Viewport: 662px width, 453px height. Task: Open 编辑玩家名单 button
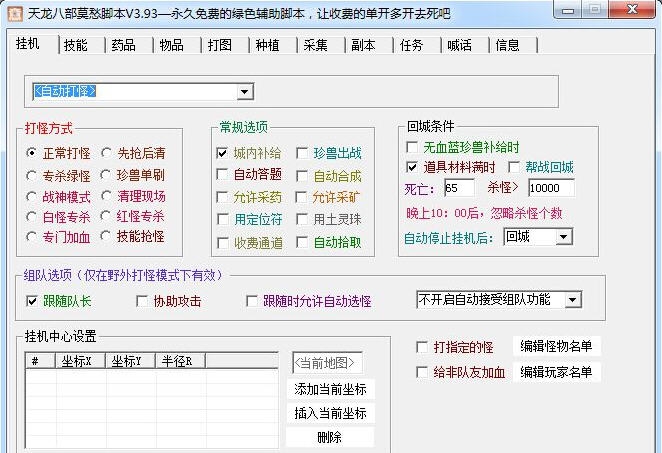tap(556, 372)
